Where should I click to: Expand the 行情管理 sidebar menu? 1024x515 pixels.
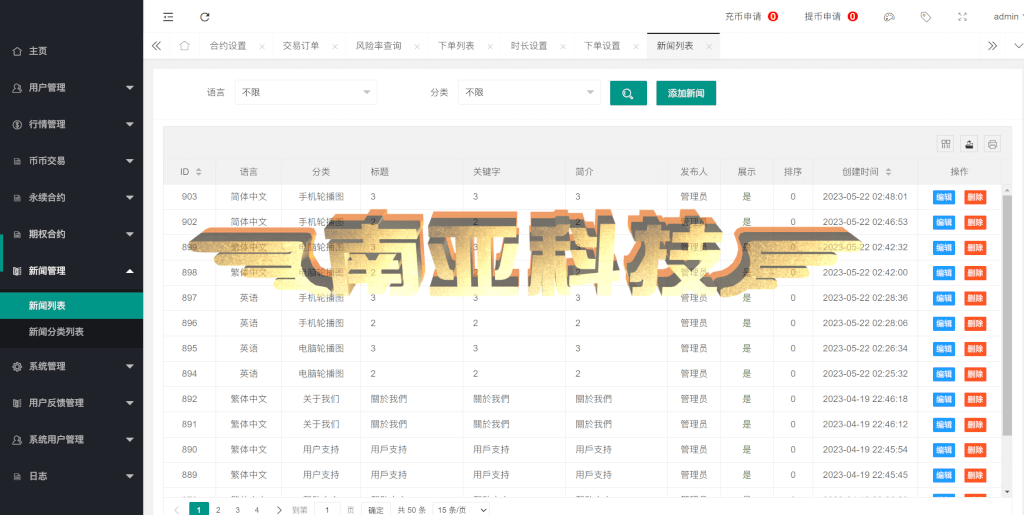[71, 124]
